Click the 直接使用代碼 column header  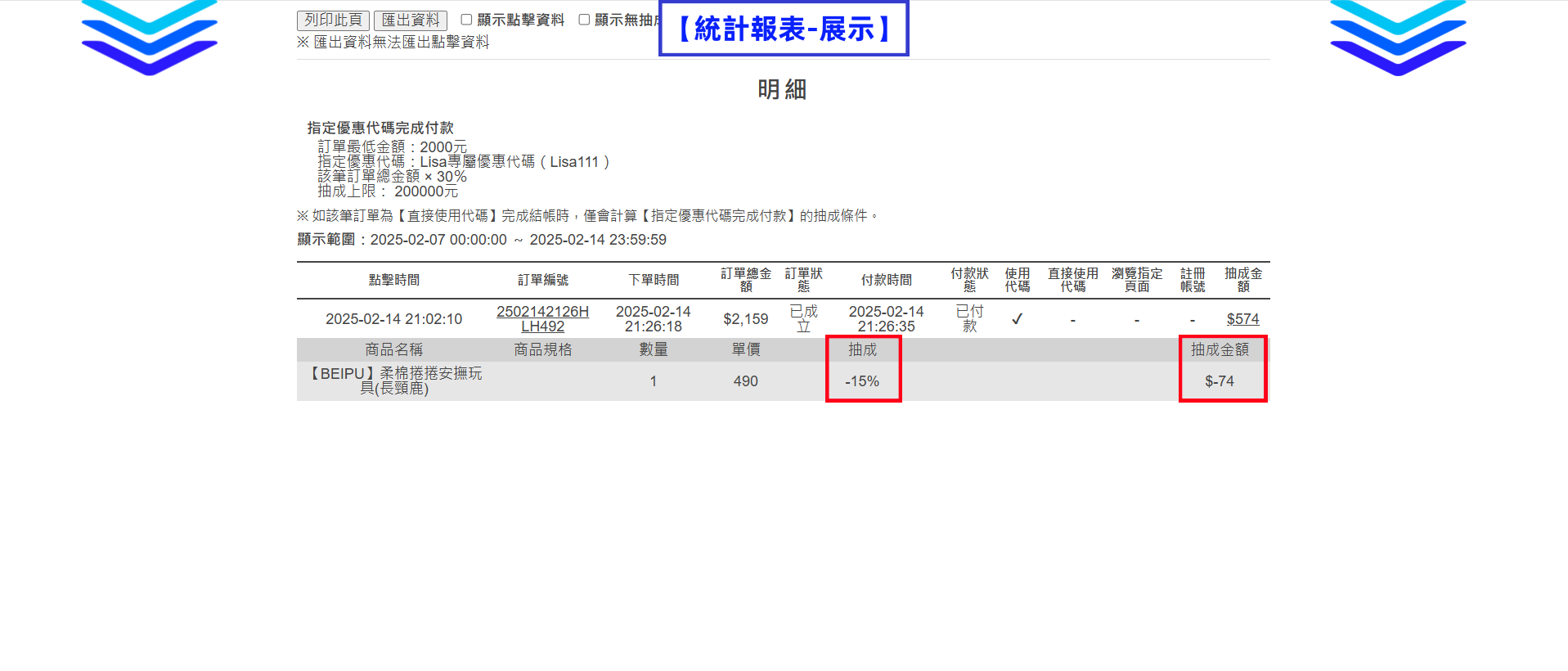click(1073, 280)
